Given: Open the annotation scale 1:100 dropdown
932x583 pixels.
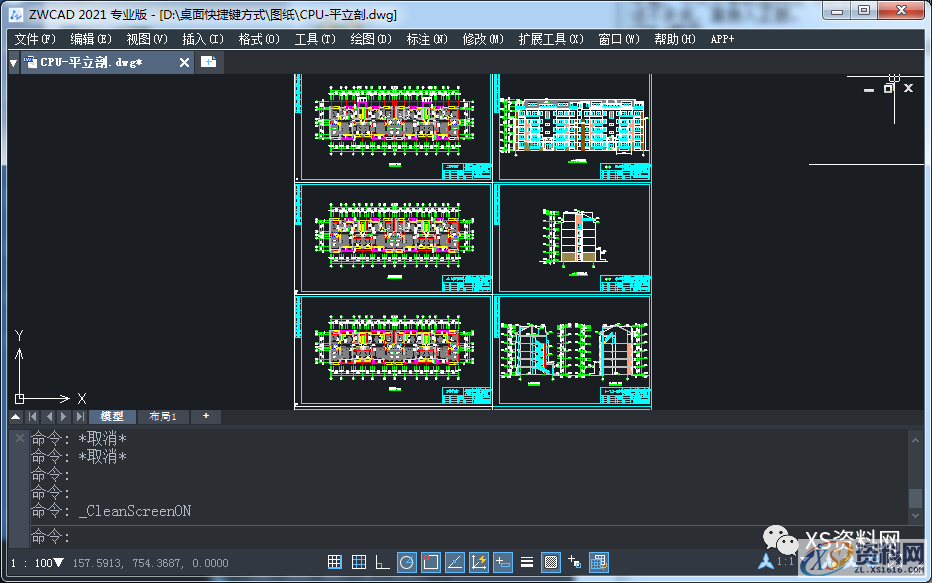Looking at the screenshot, I should click(59, 563).
